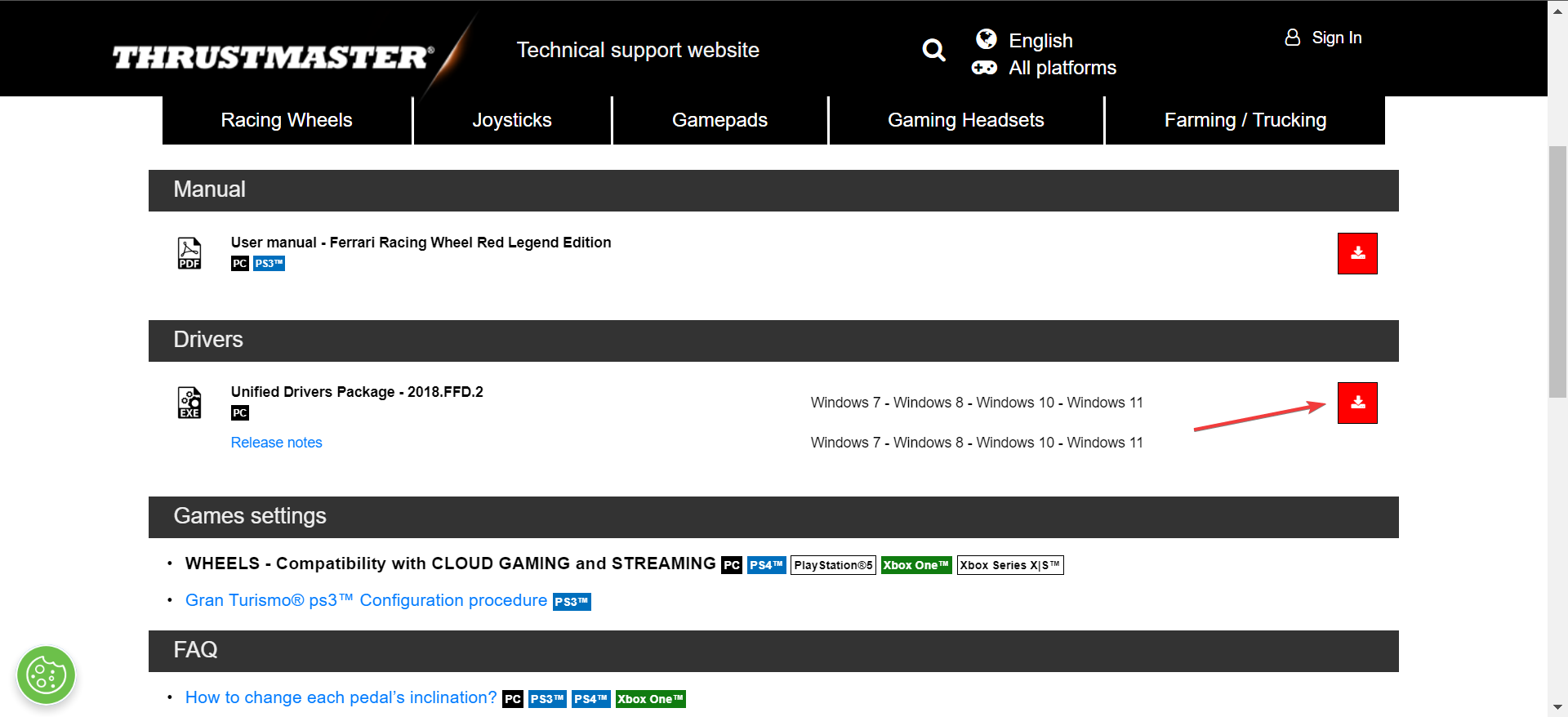Image resolution: width=1568 pixels, height=717 pixels.
Task: Click the globe language icon
Action: click(987, 39)
